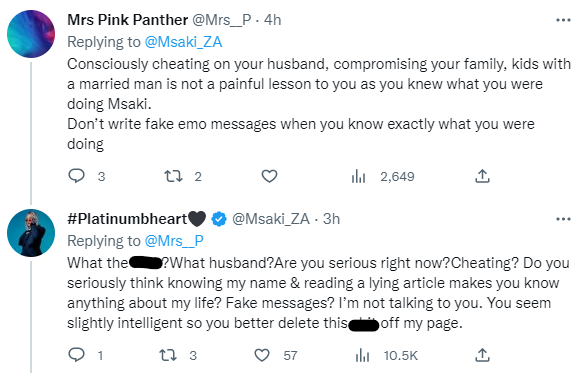Open Mrs Pink Panther's profile picture
This screenshot has width=587, height=373.
pyautogui.click(x=31, y=34)
